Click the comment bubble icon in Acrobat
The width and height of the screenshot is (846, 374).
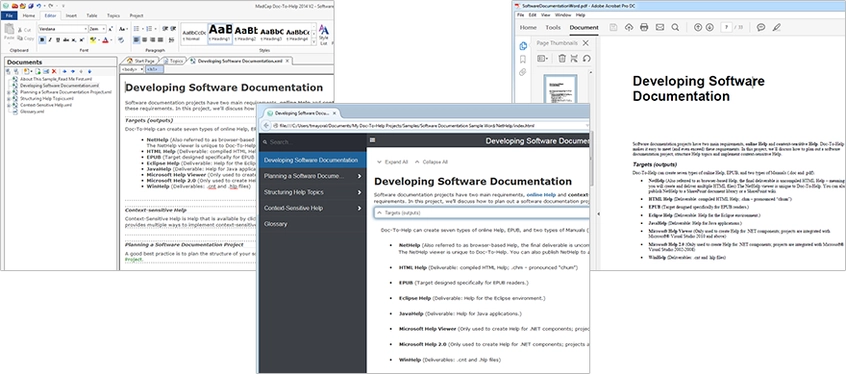click(x=761, y=27)
